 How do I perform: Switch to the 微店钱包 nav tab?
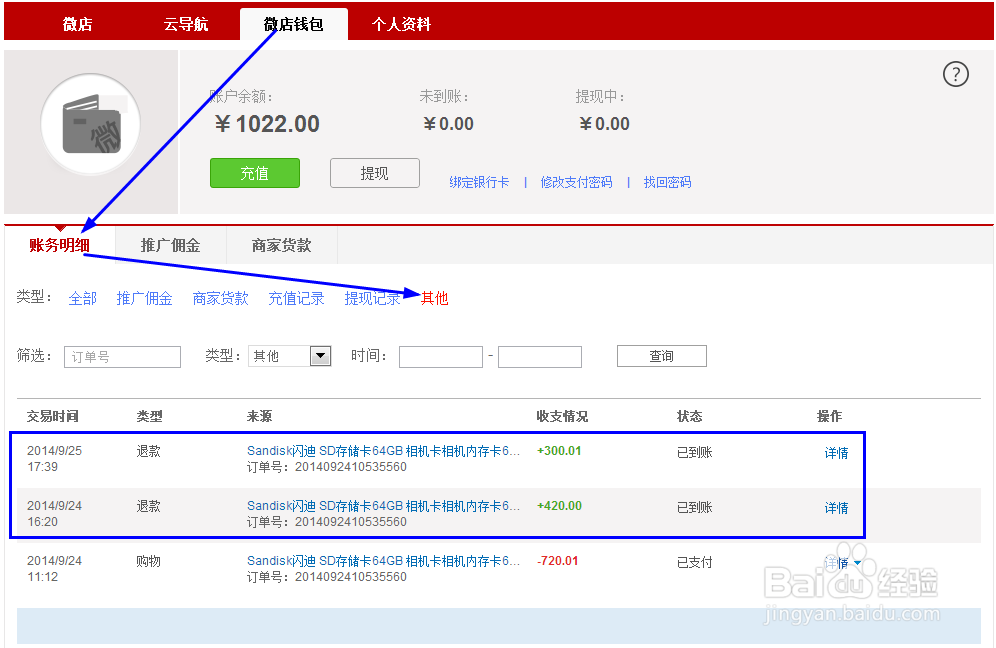[x=293, y=22]
